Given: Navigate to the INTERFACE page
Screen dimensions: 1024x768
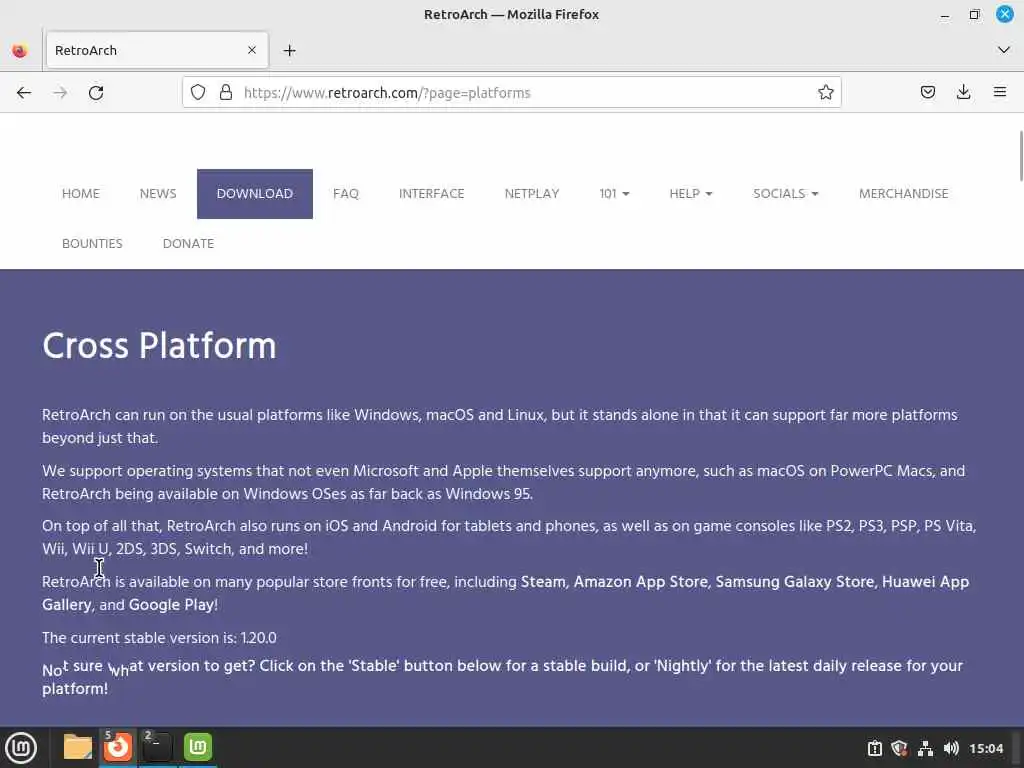Looking at the screenshot, I should click(x=432, y=194).
